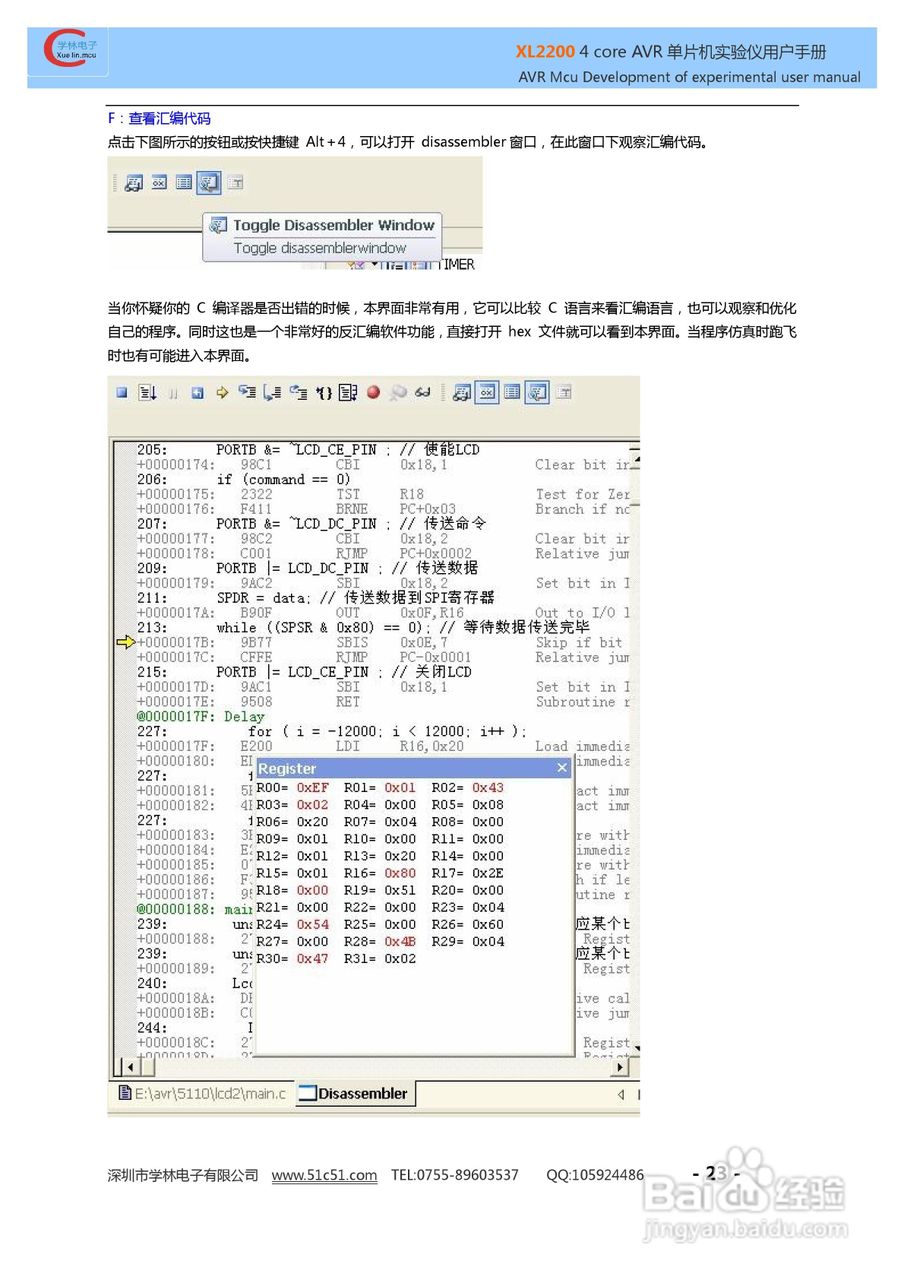904x1280 pixels.
Task: Click the Register window title bar
Action: click(415, 768)
